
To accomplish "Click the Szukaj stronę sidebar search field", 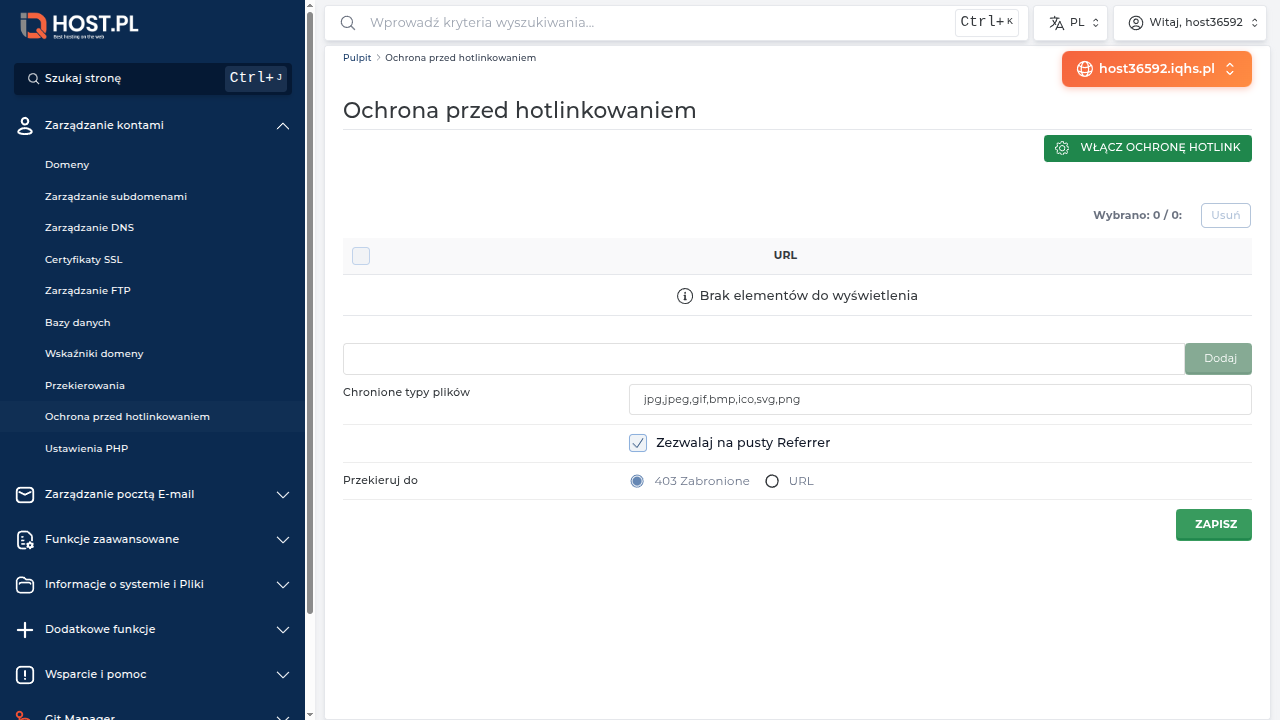I will [153, 78].
